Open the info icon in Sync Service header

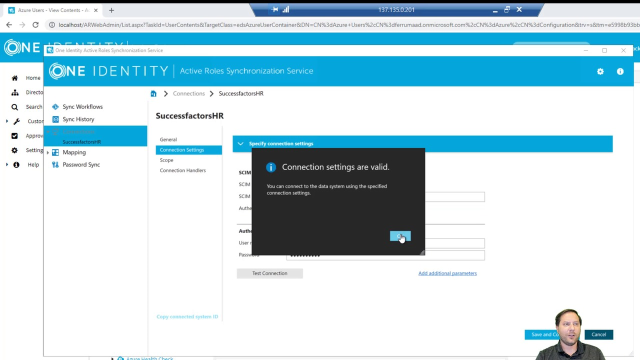click(x=620, y=71)
